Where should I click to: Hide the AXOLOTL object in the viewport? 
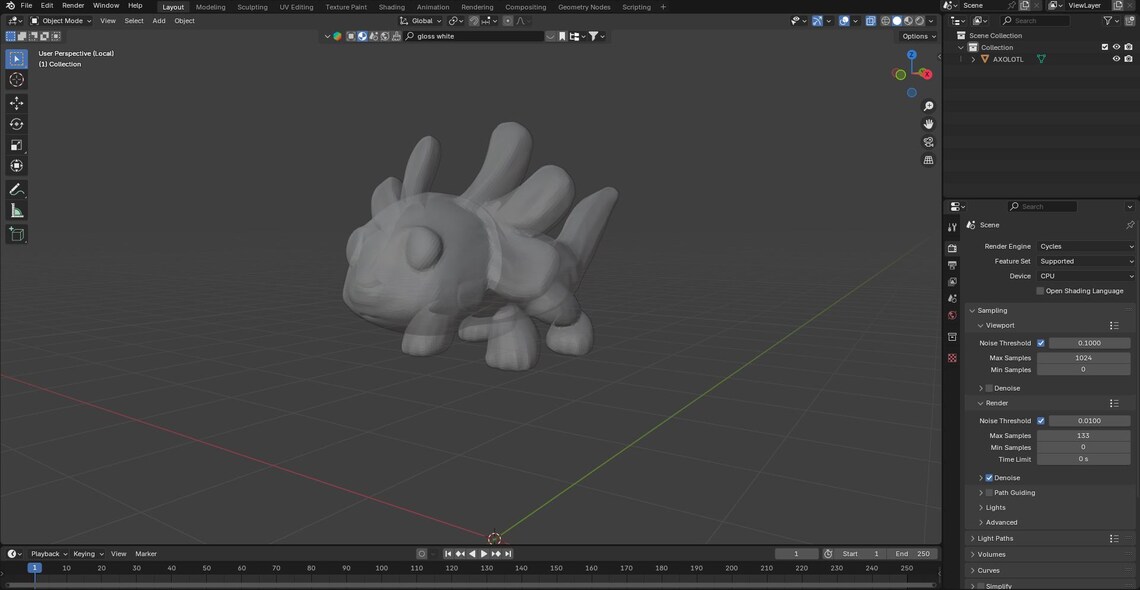[x=1116, y=58]
